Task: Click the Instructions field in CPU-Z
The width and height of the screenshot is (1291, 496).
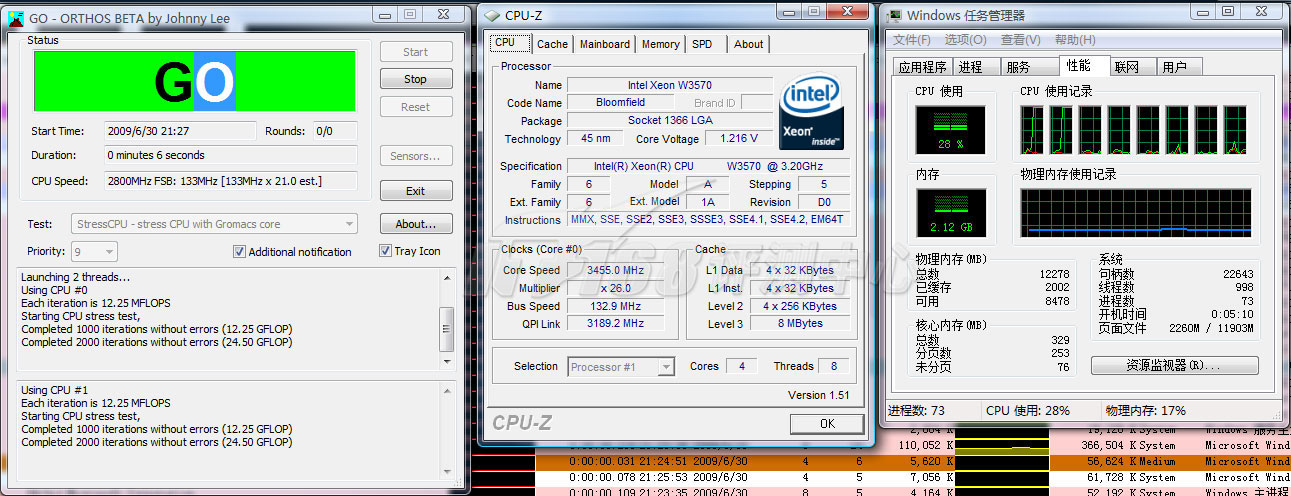Action: pos(709,219)
